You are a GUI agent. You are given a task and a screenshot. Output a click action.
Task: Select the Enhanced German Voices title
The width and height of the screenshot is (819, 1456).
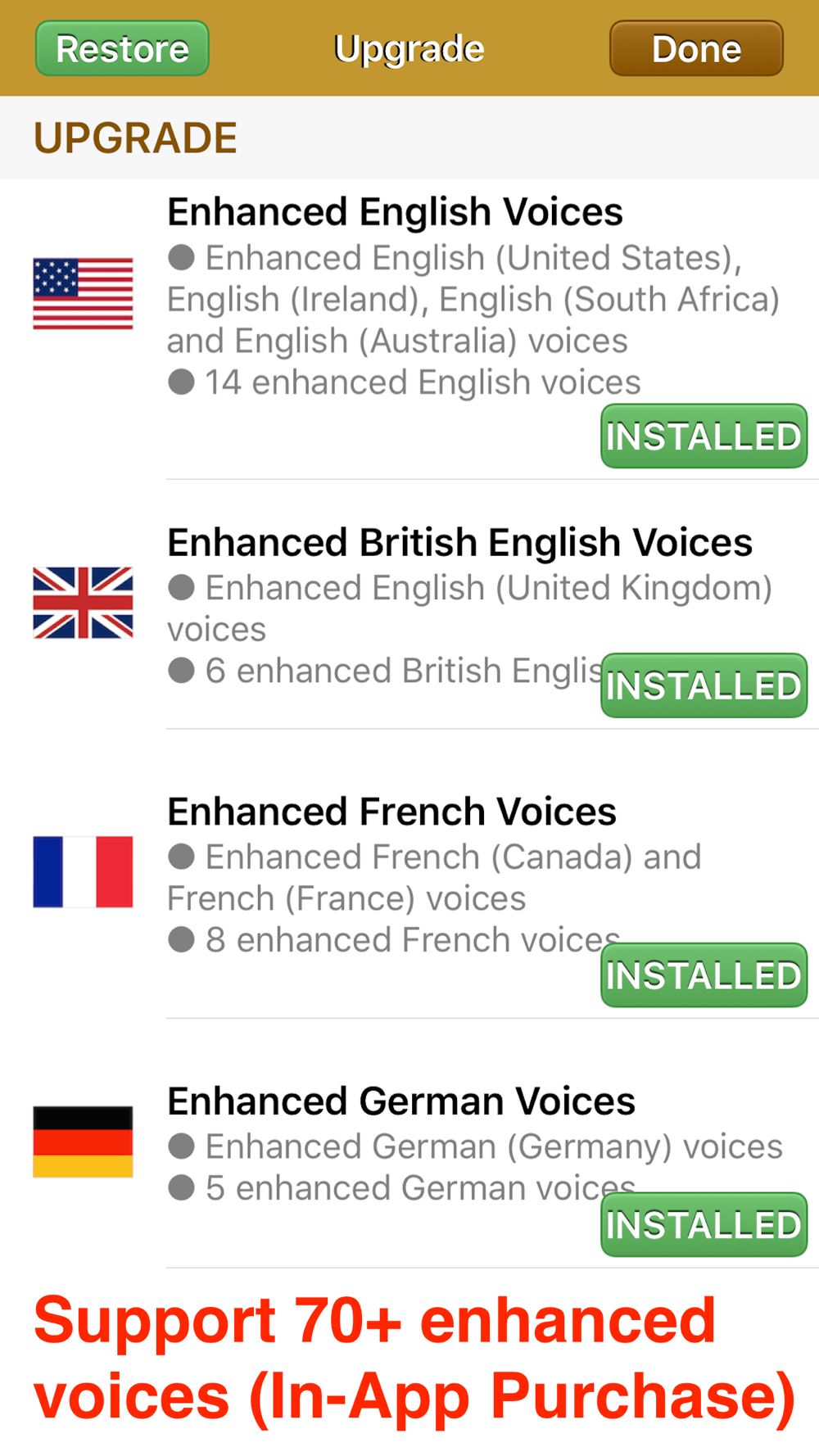point(401,1101)
